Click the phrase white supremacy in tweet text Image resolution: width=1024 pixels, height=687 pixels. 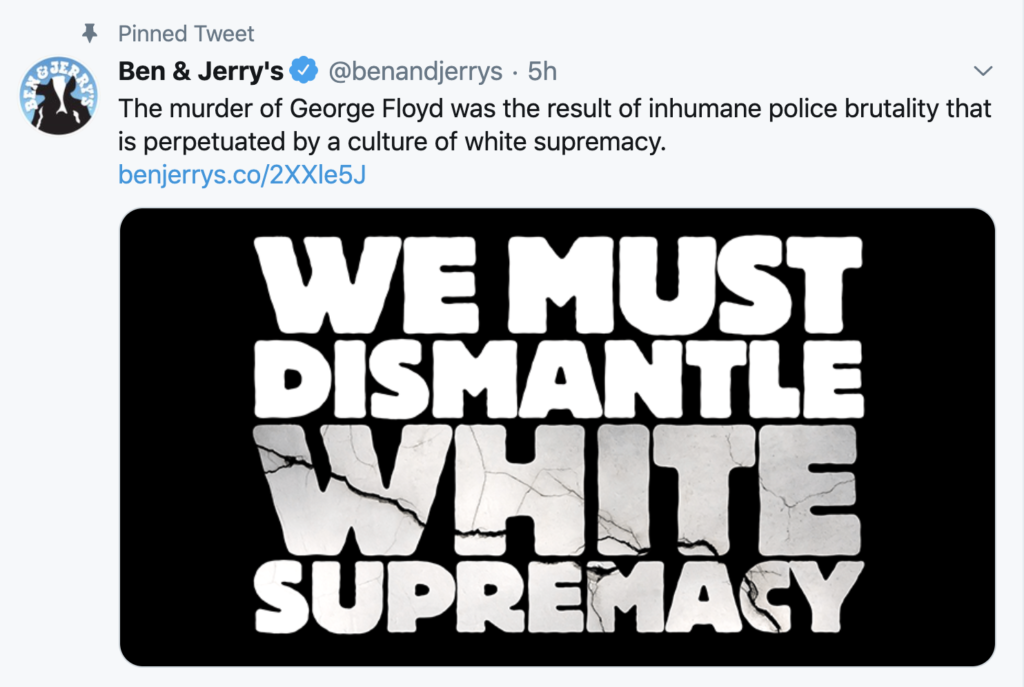pos(565,142)
